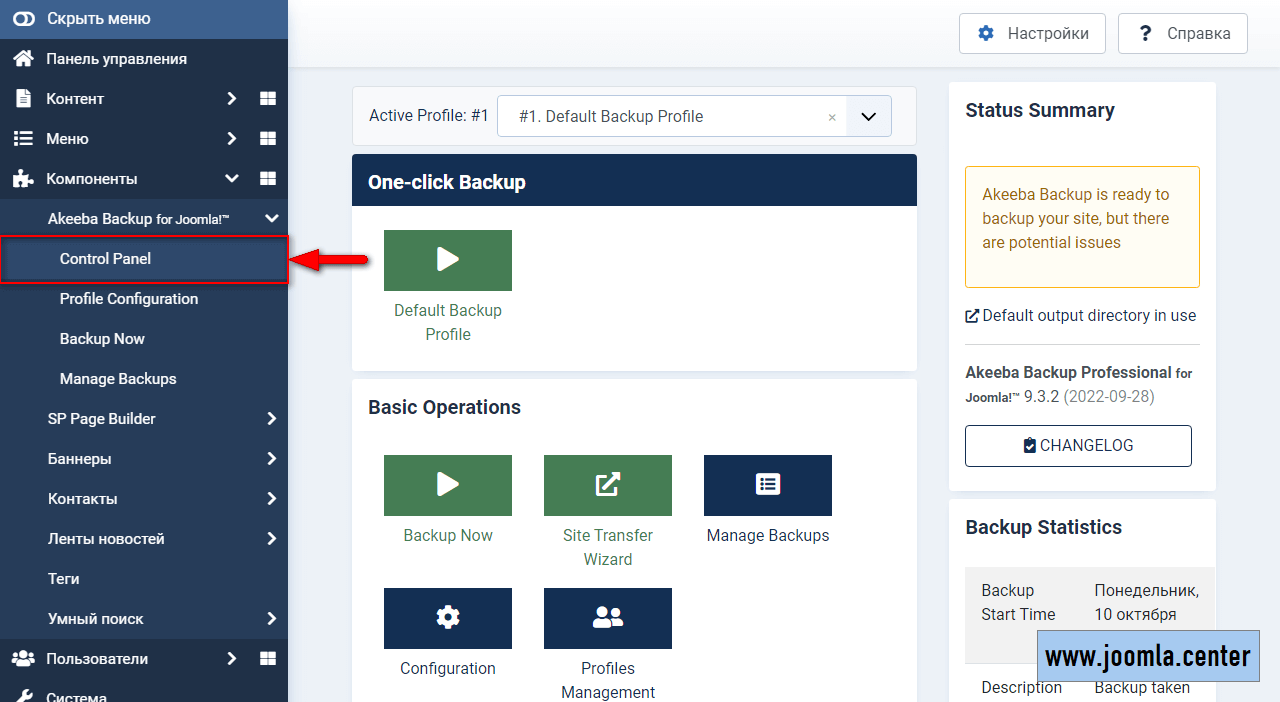Open the CHANGELOG button
The width and height of the screenshot is (1280, 702).
pos(1078,446)
